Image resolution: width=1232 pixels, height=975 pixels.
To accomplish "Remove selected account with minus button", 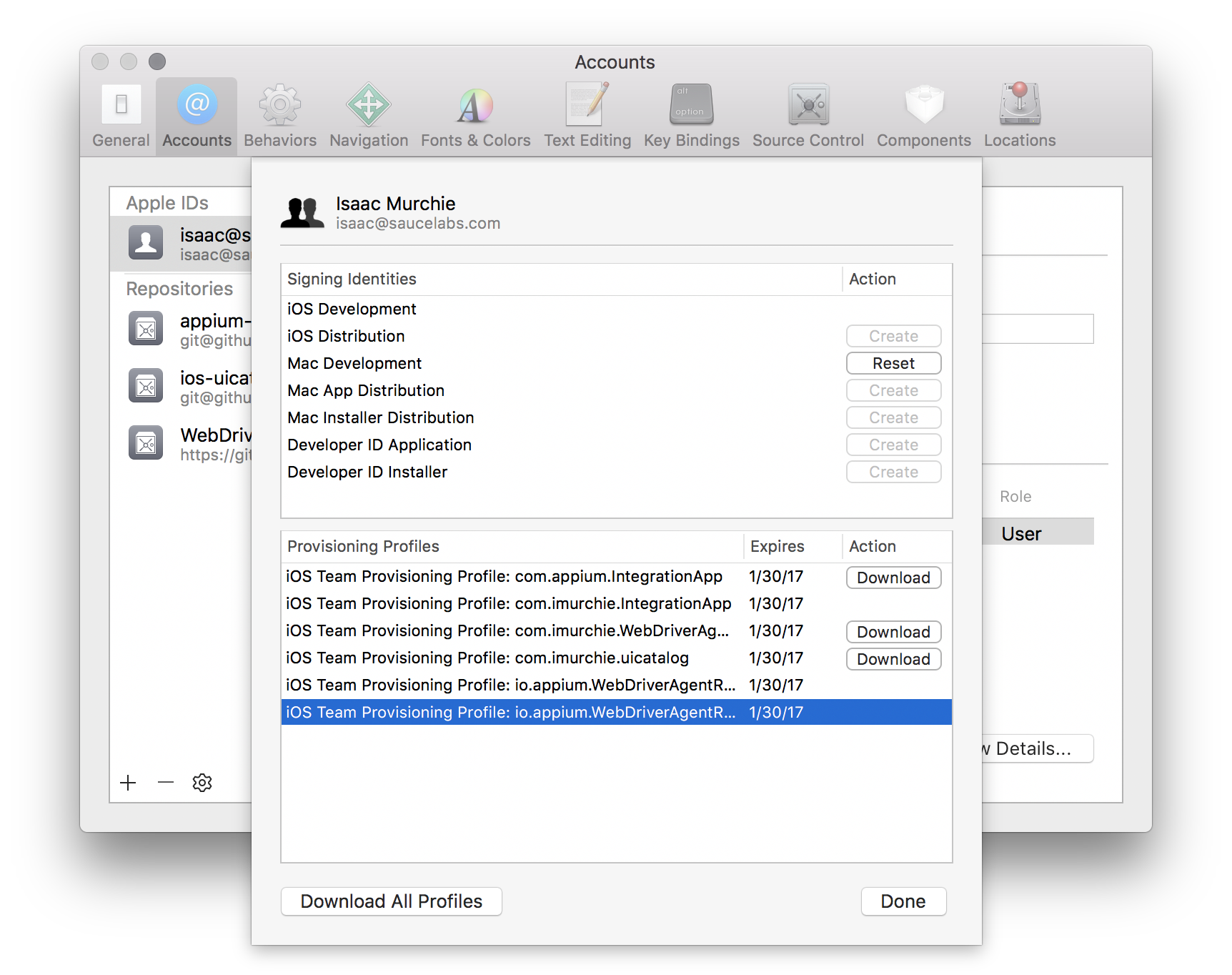I will [x=165, y=782].
